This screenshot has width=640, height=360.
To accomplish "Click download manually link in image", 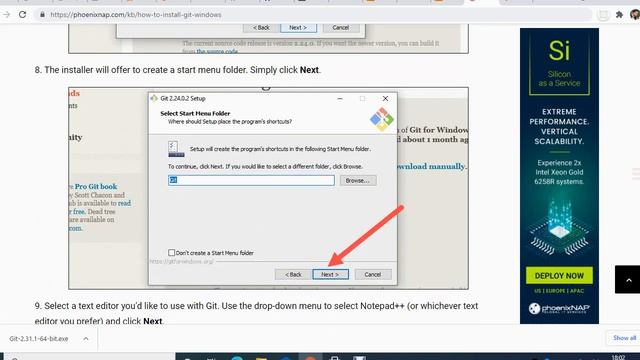I will 431,166.
